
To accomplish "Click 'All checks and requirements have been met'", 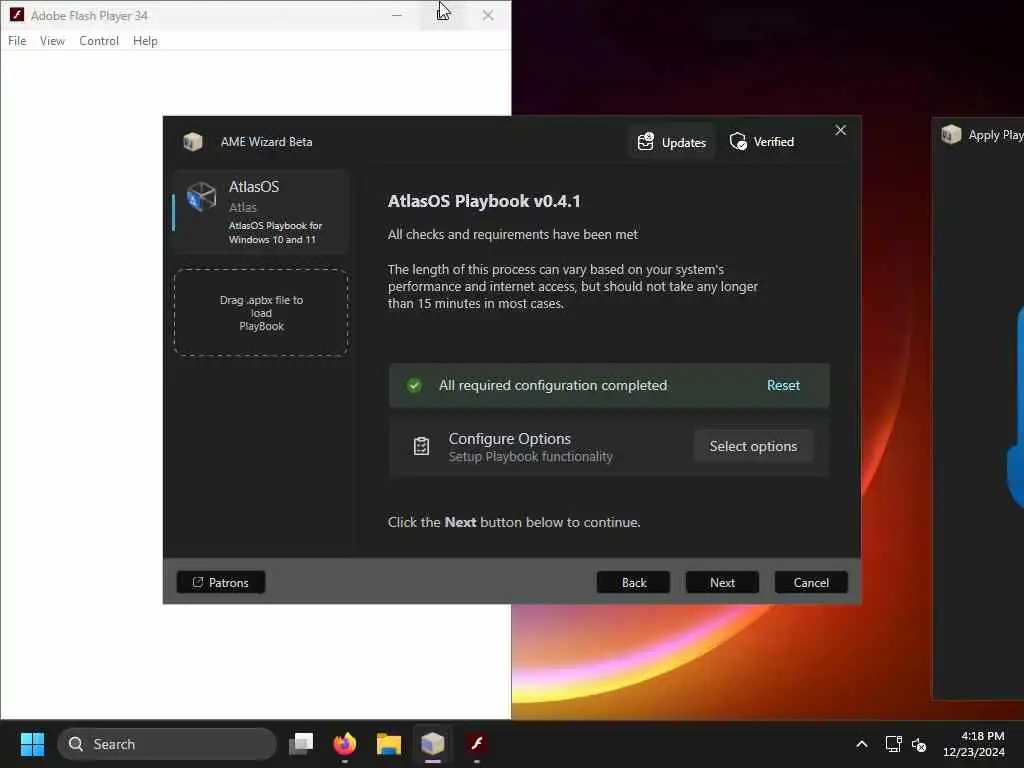I will pos(513,234).
